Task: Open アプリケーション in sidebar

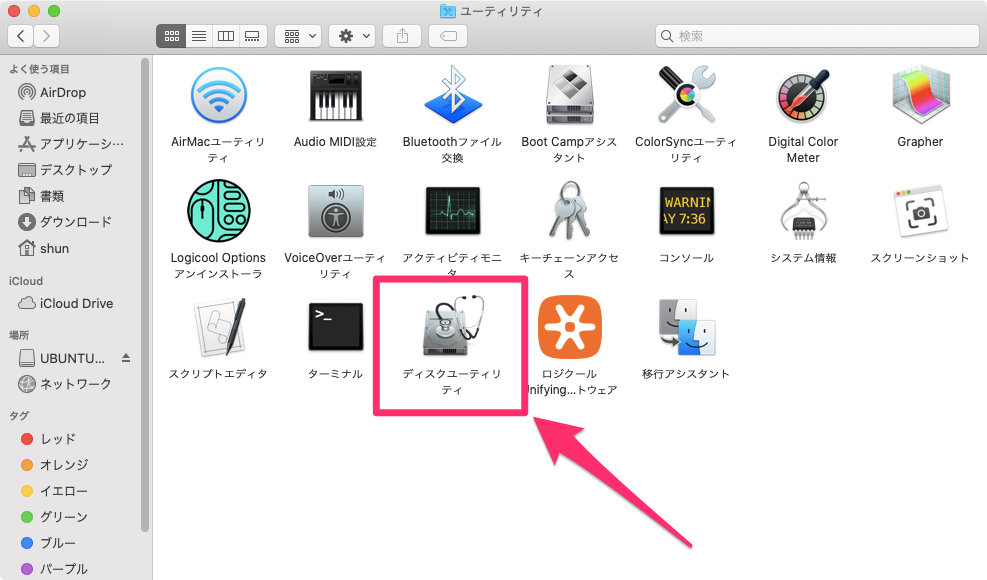Action: pos(71,144)
